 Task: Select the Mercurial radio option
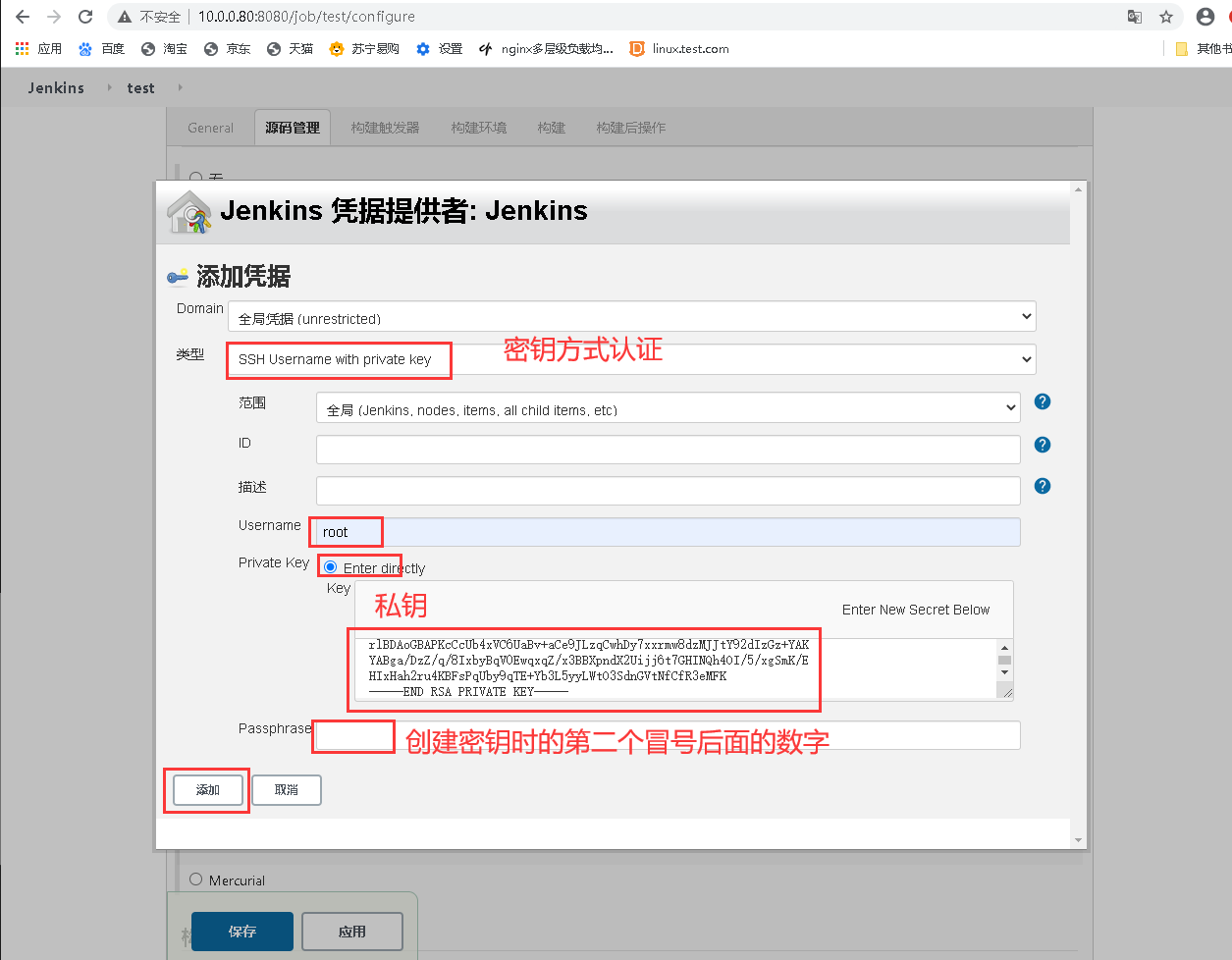[196, 880]
